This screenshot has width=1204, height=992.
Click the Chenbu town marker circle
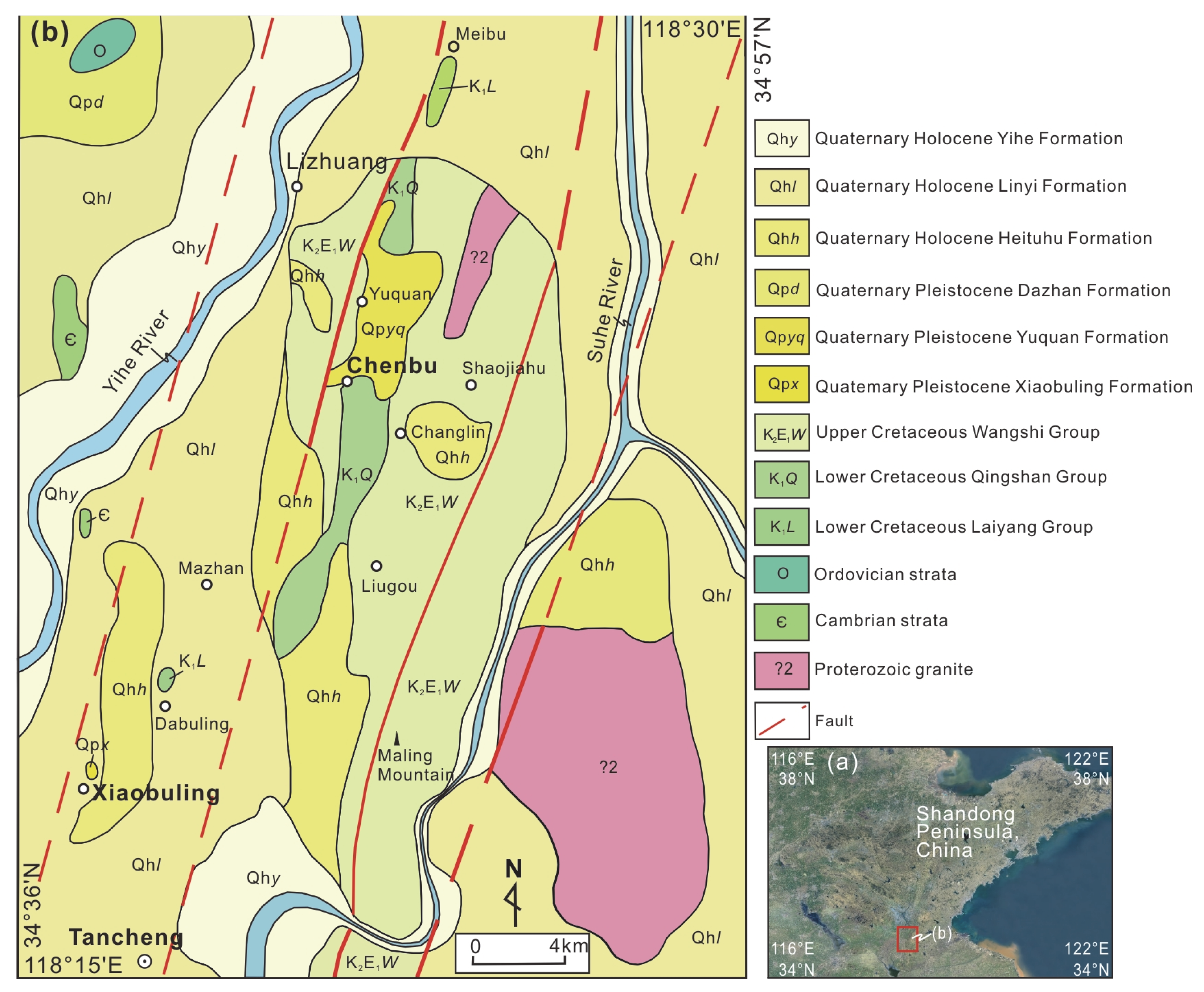pyautogui.click(x=347, y=381)
